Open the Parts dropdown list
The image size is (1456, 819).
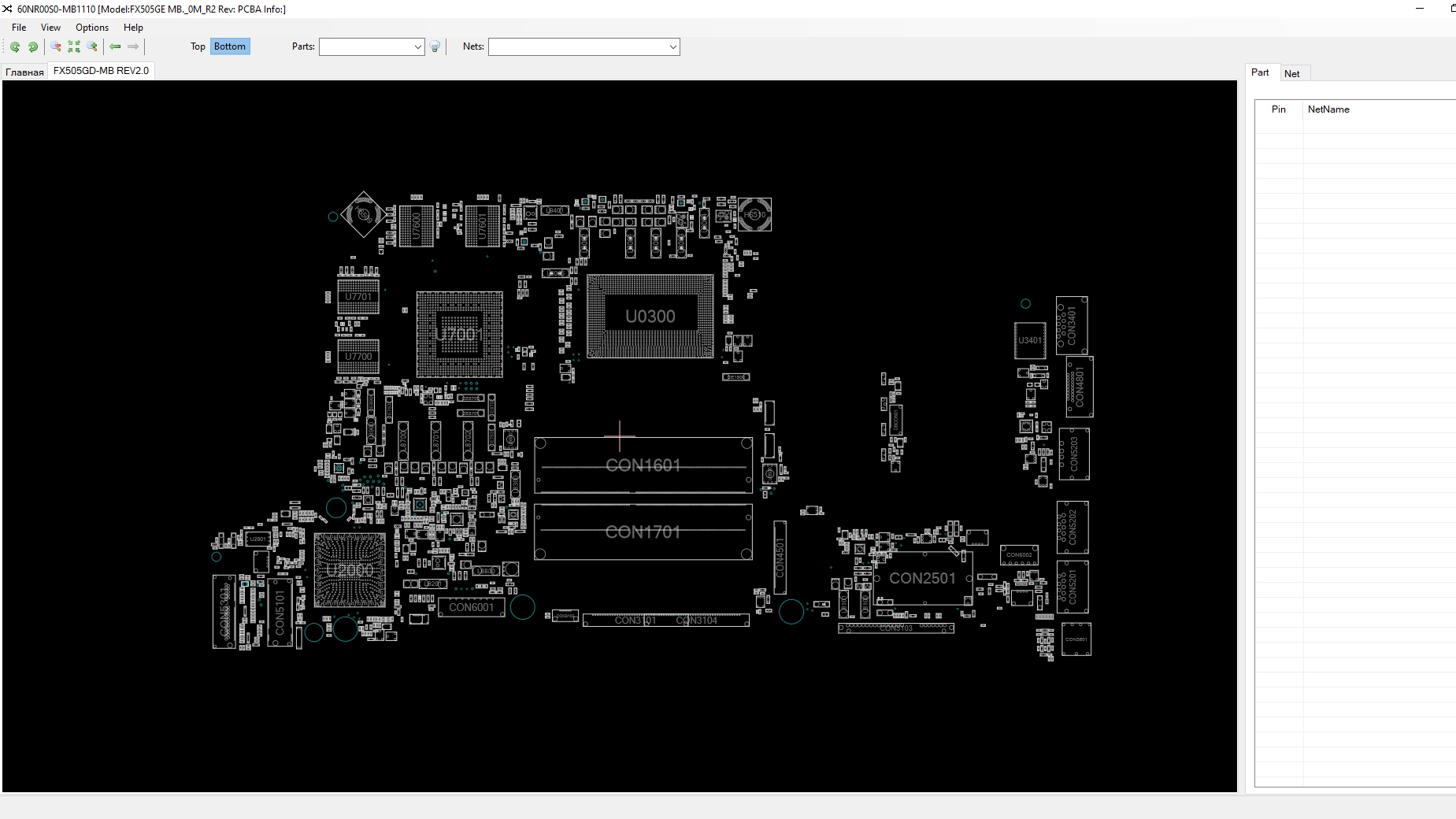(x=417, y=47)
